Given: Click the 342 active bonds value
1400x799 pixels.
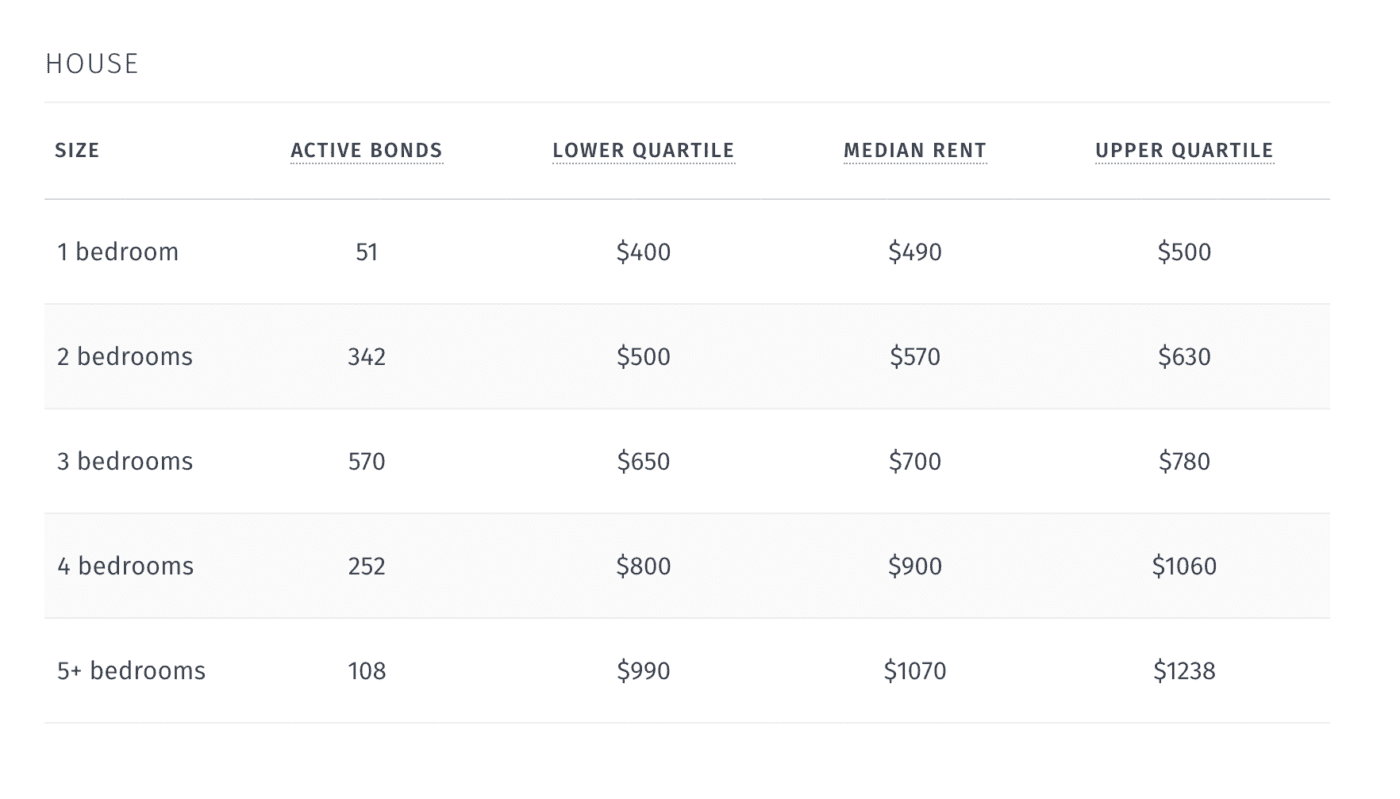Looking at the screenshot, I should click(366, 357).
